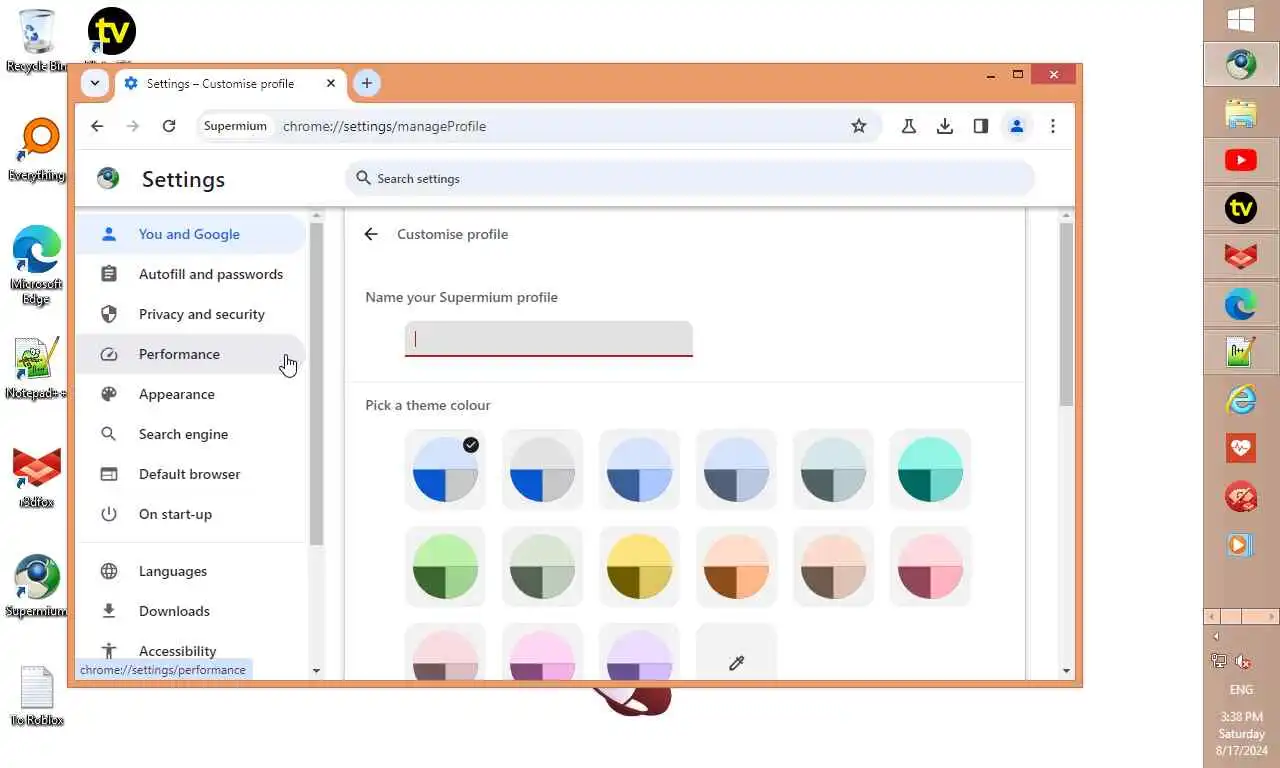The image size is (1280, 768).
Task: Open Everything search desktop icon
Action: coord(37,150)
